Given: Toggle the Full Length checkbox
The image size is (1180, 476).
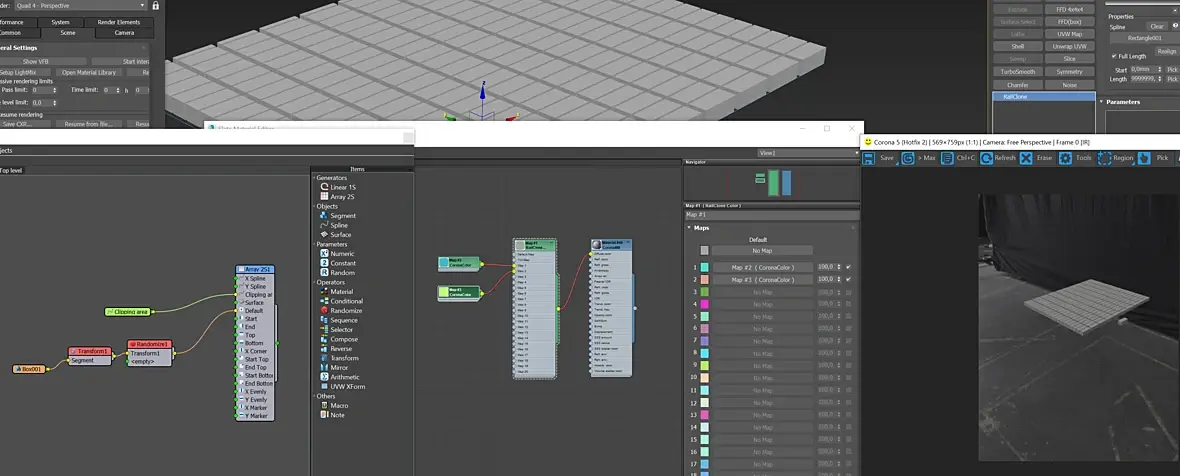Looking at the screenshot, I should point(1115,56).
